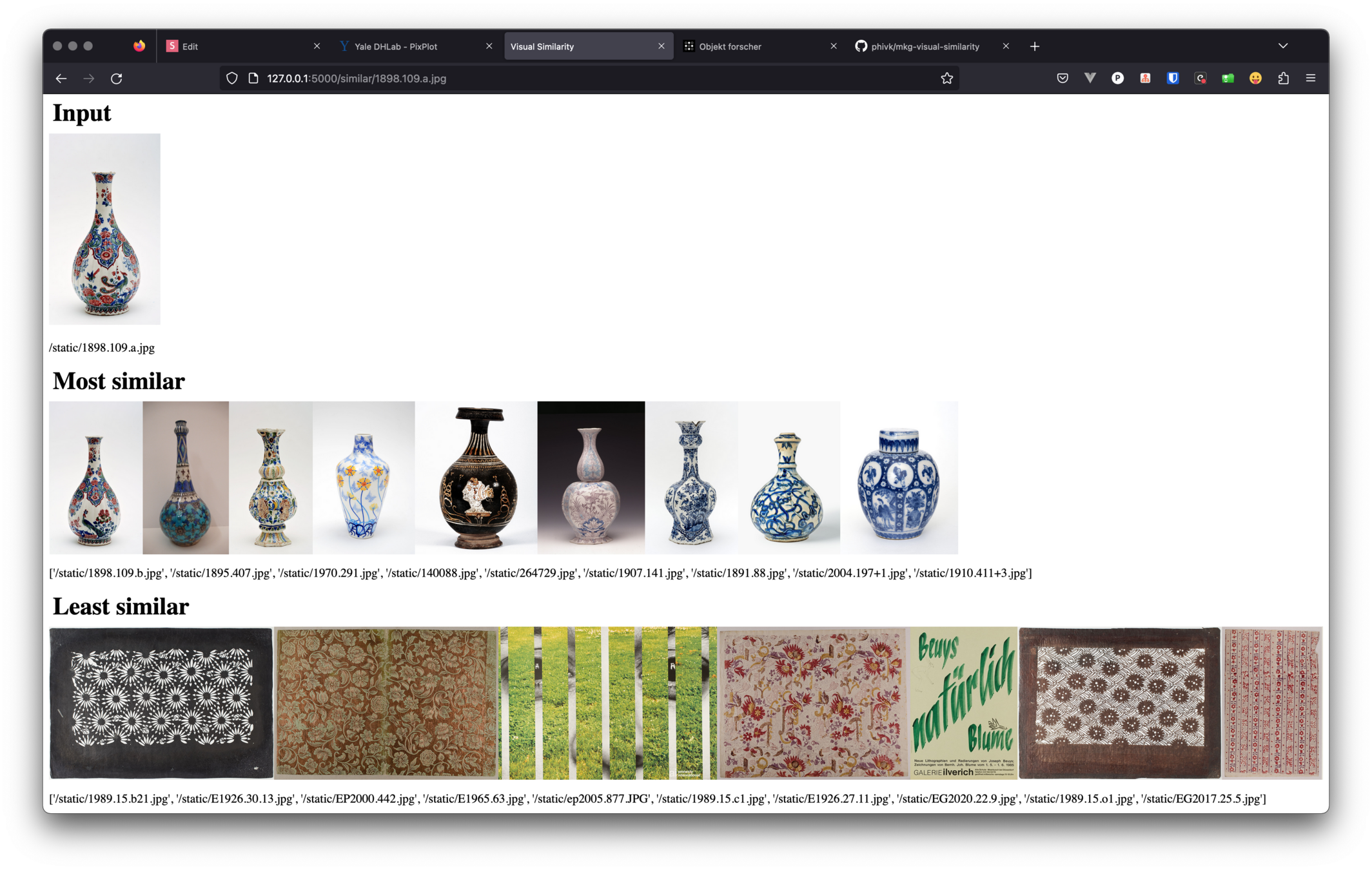Open the Bitwarden shield extension icon
The image size is (1372, 870).
pos(1172,79)
